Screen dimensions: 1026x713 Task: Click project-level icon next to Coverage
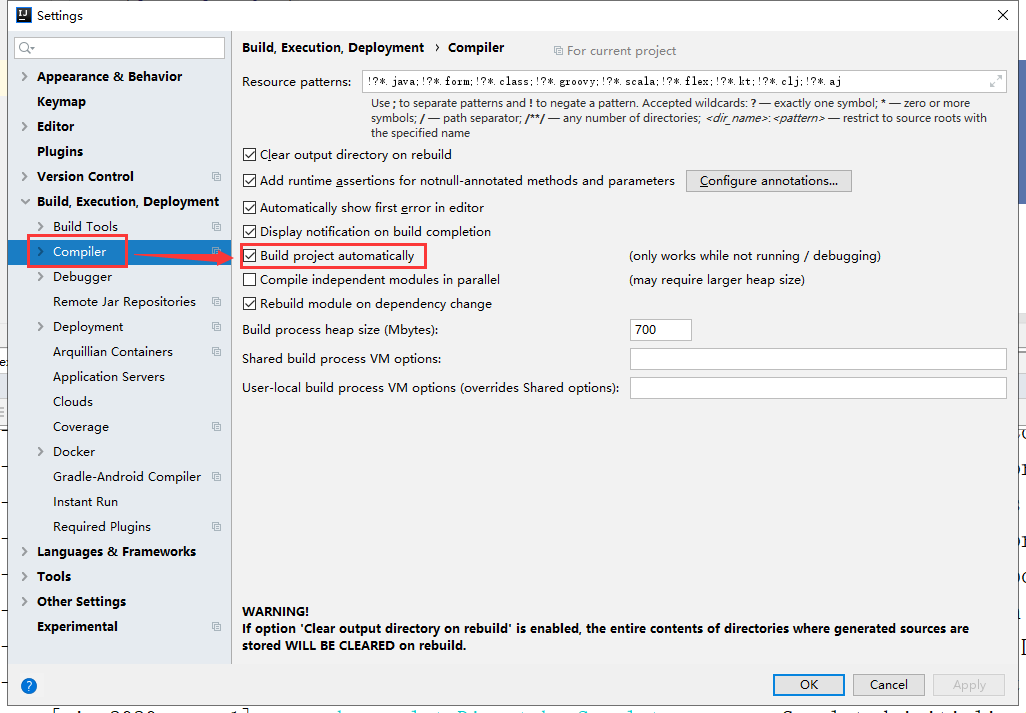coord(217,426)
